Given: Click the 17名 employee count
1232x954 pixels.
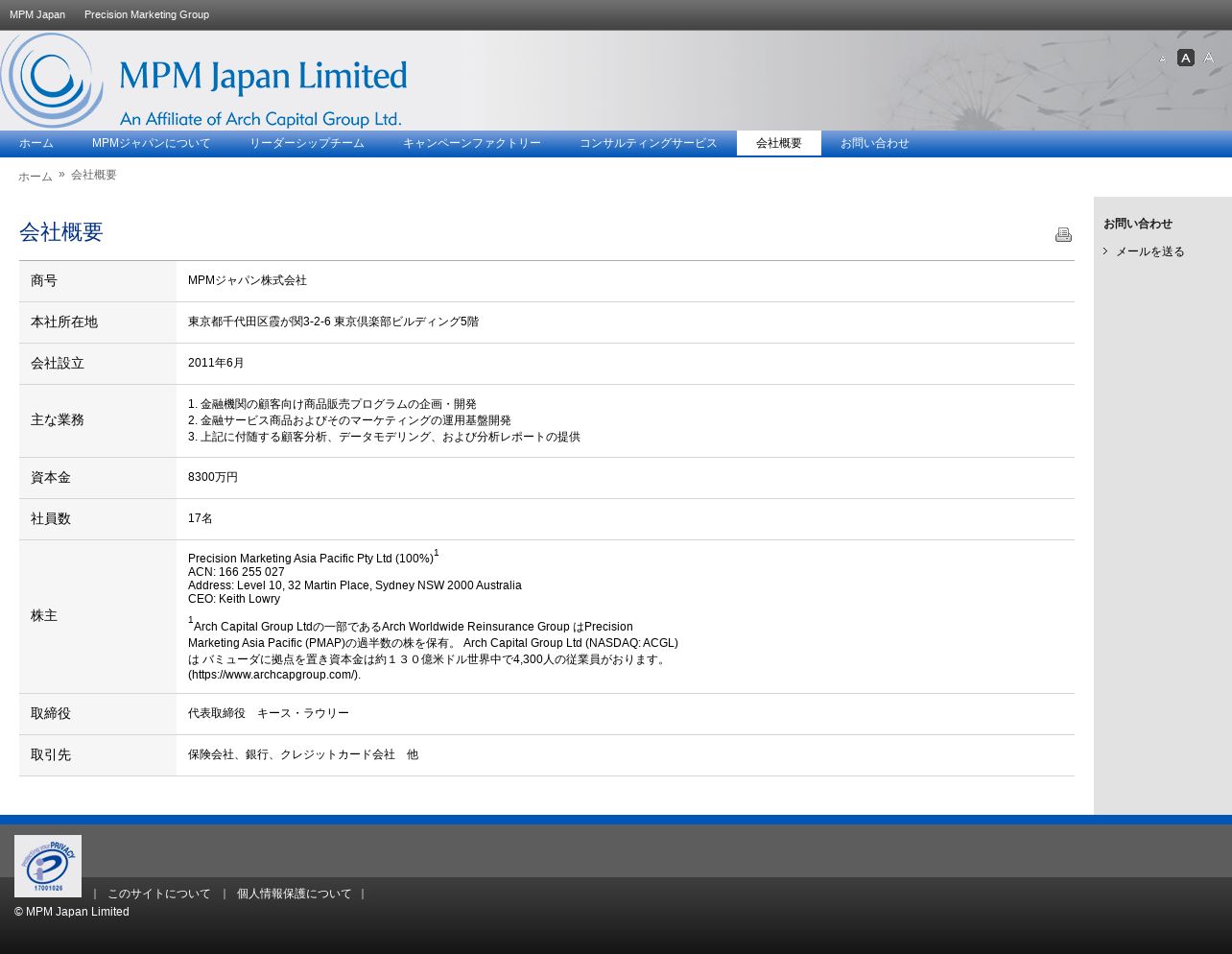Looking at the screenshot, I should tap(201, 518).
